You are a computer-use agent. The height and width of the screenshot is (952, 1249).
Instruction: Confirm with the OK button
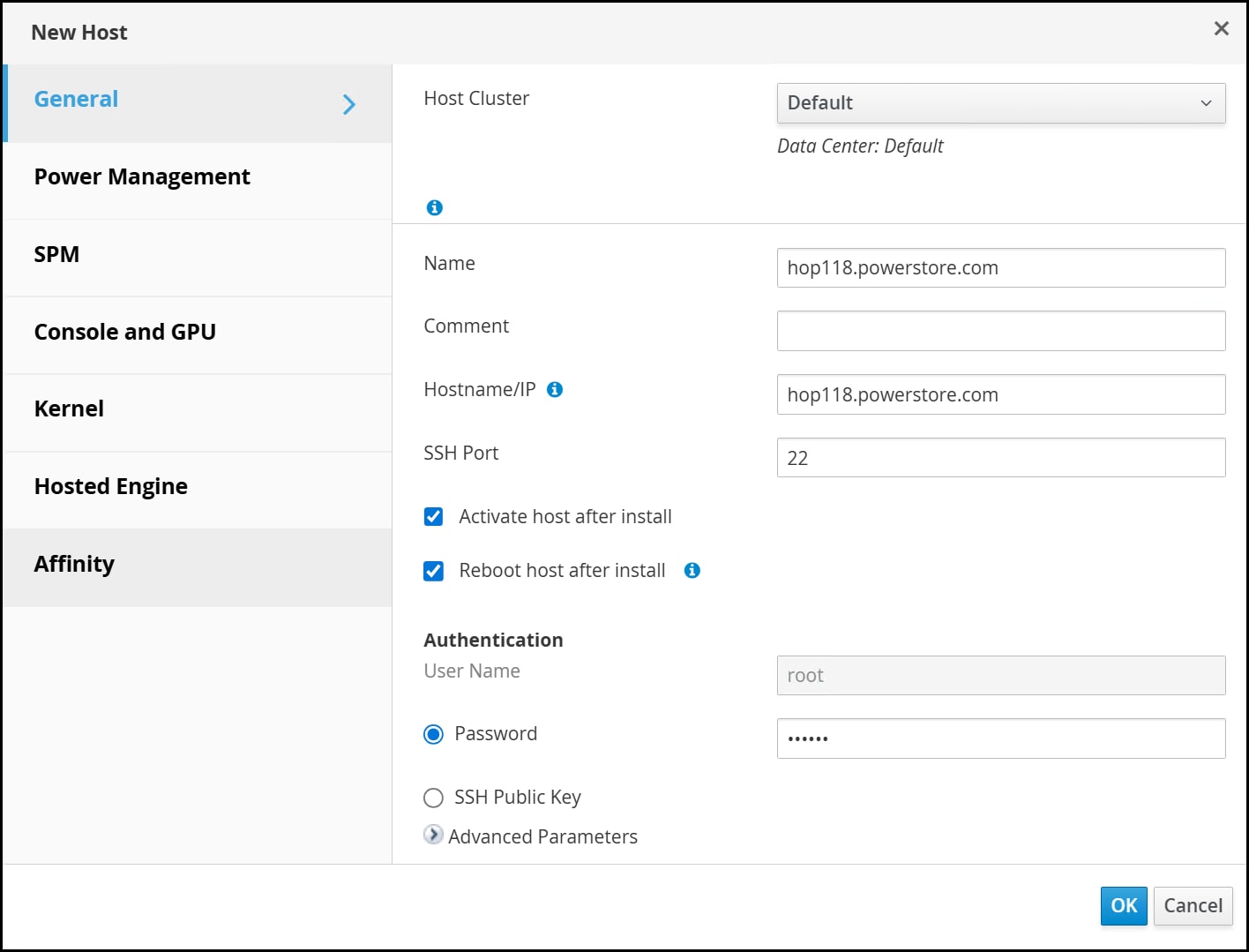(1124, 906)
